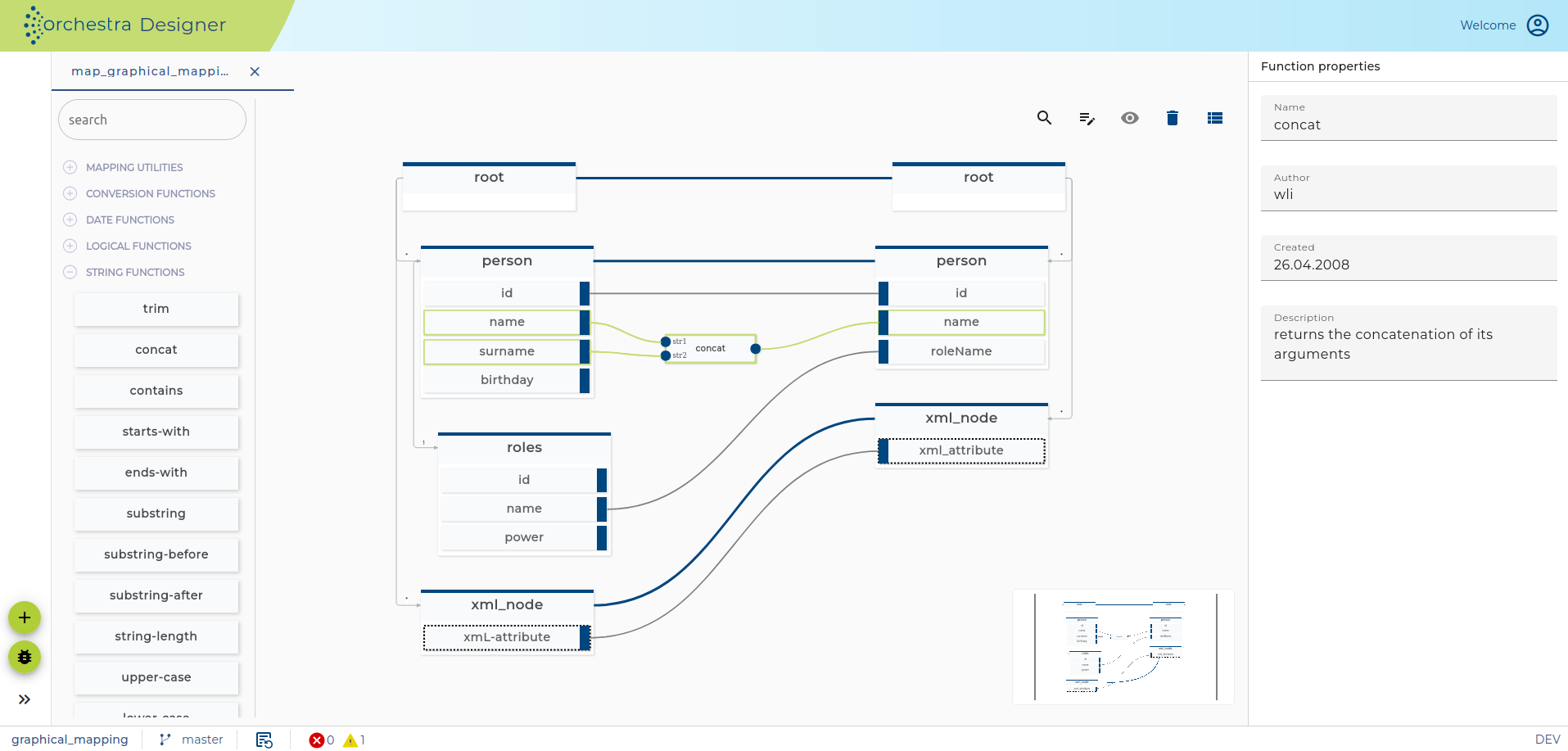Click the concat node on canvas
The height and width of the screenshot is (751, 1568).
coord(711,348)
